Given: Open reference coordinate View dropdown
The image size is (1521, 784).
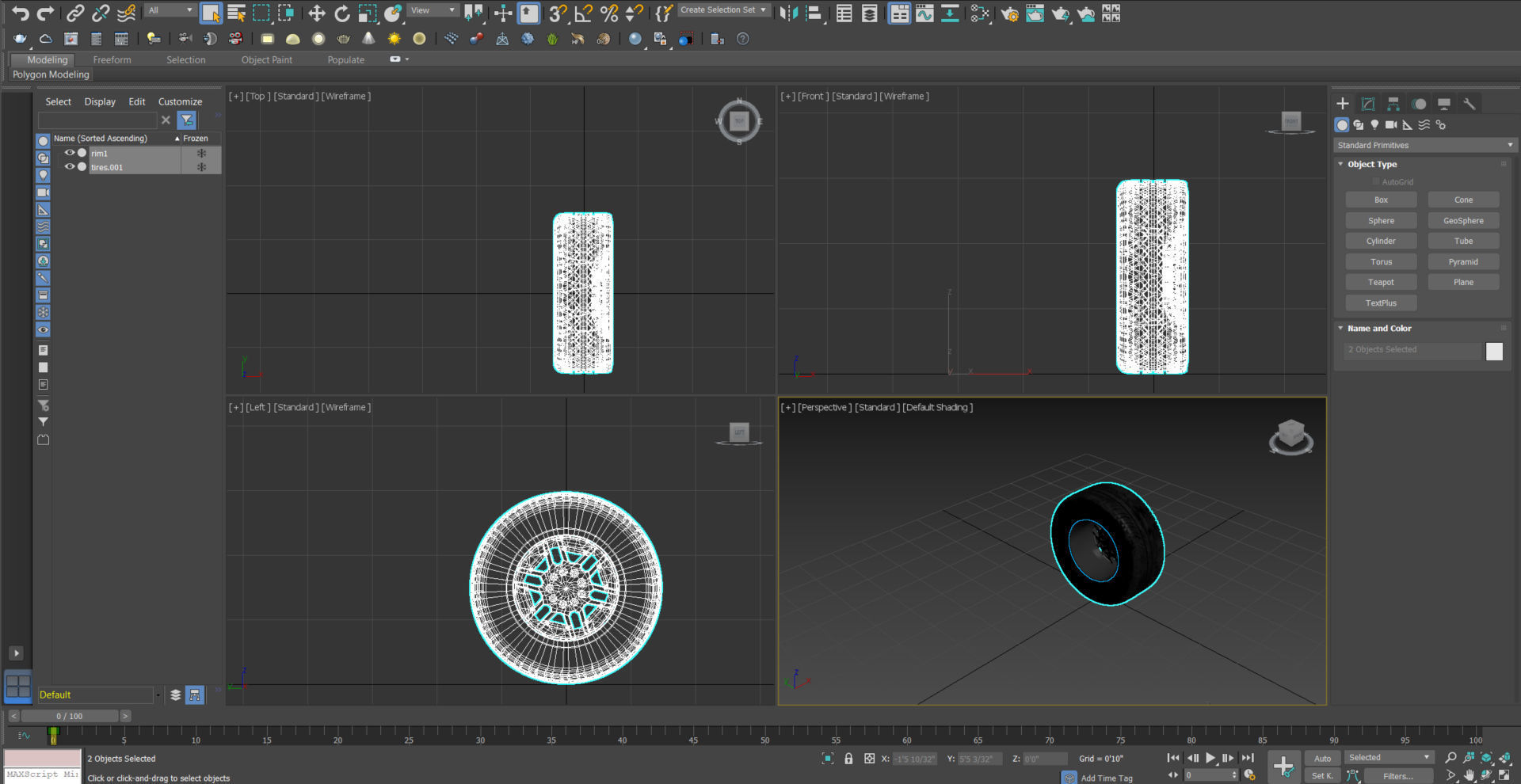Looking at the screenshot, I should [x=433, y=10].
